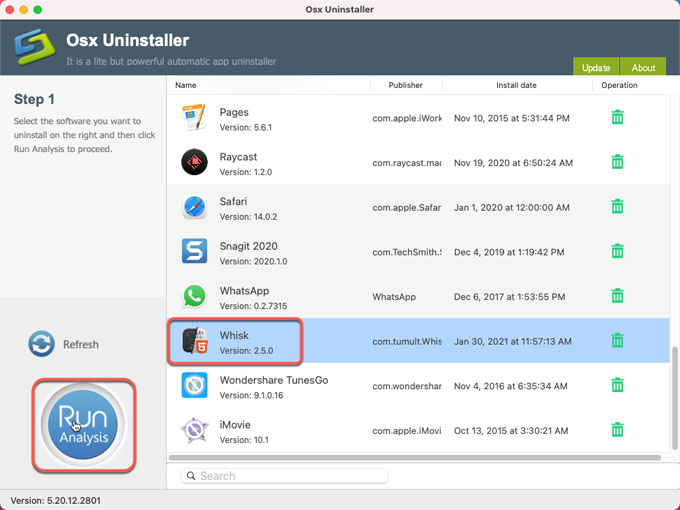The height and width of the screenshot is (510, 680).
Task: Select the Safari name text
Action: [x=233, y=202]
